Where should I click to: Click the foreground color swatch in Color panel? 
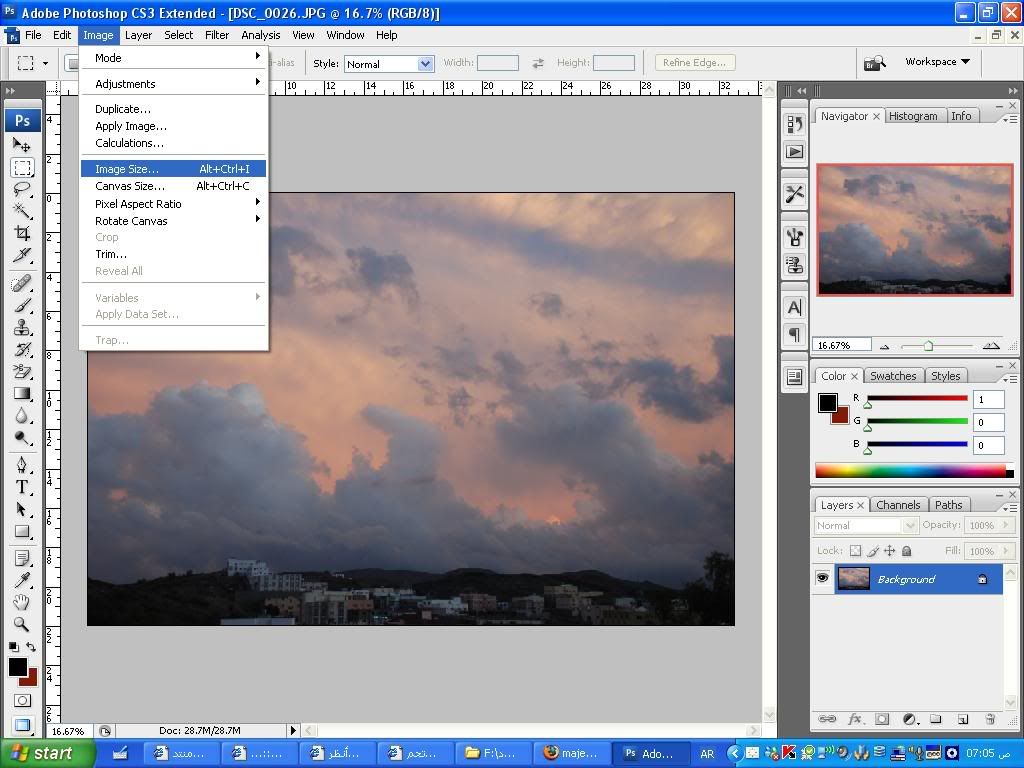pos(827,402)
